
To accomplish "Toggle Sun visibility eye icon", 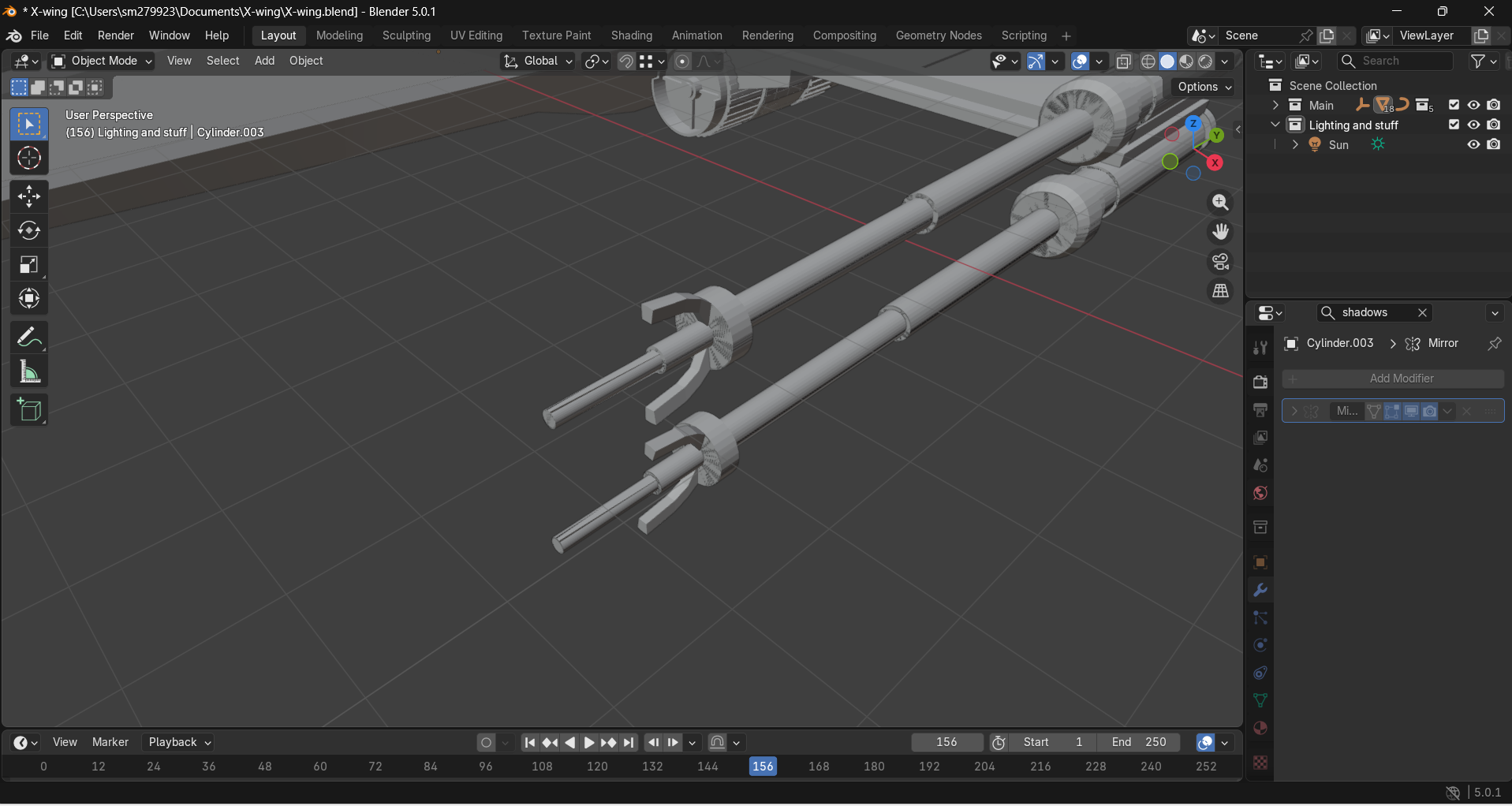I will [1473, 144].
